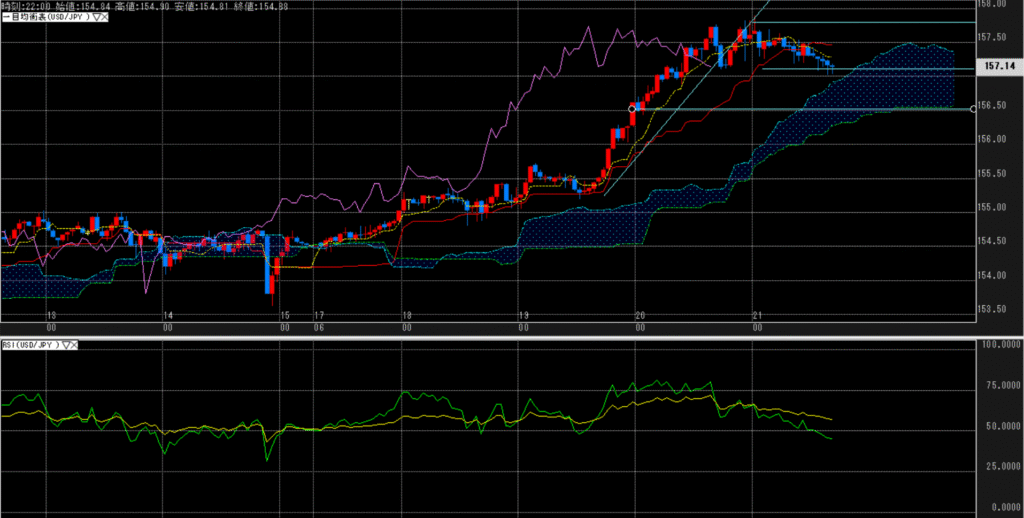Click the date 21 marker on time axis
This screenshot has width=1024, height=518.
(757, 316)
